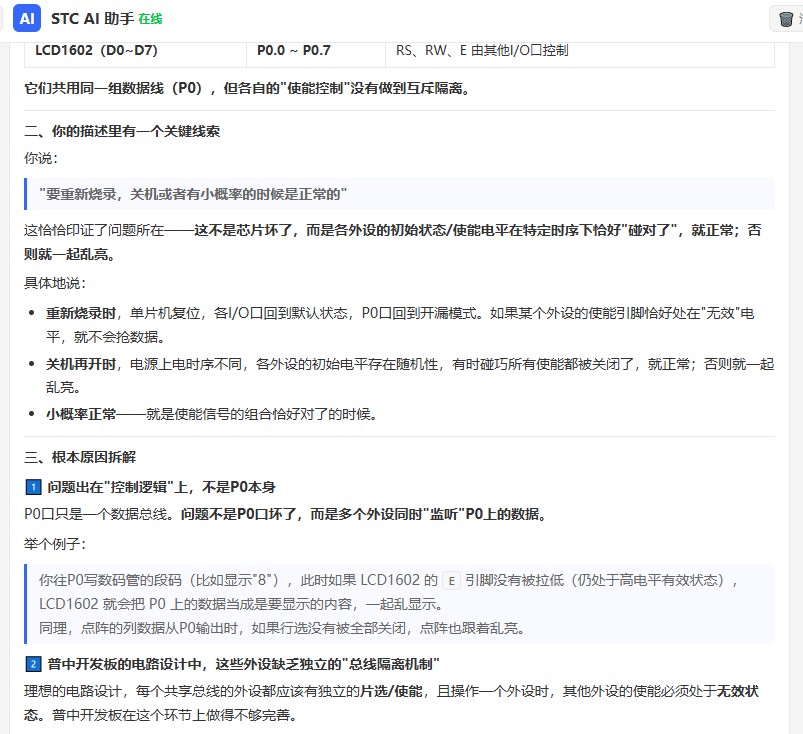Click the sentence beginning '它们共用同一组数据线'

pyautogui.click(x=247, y=88)
